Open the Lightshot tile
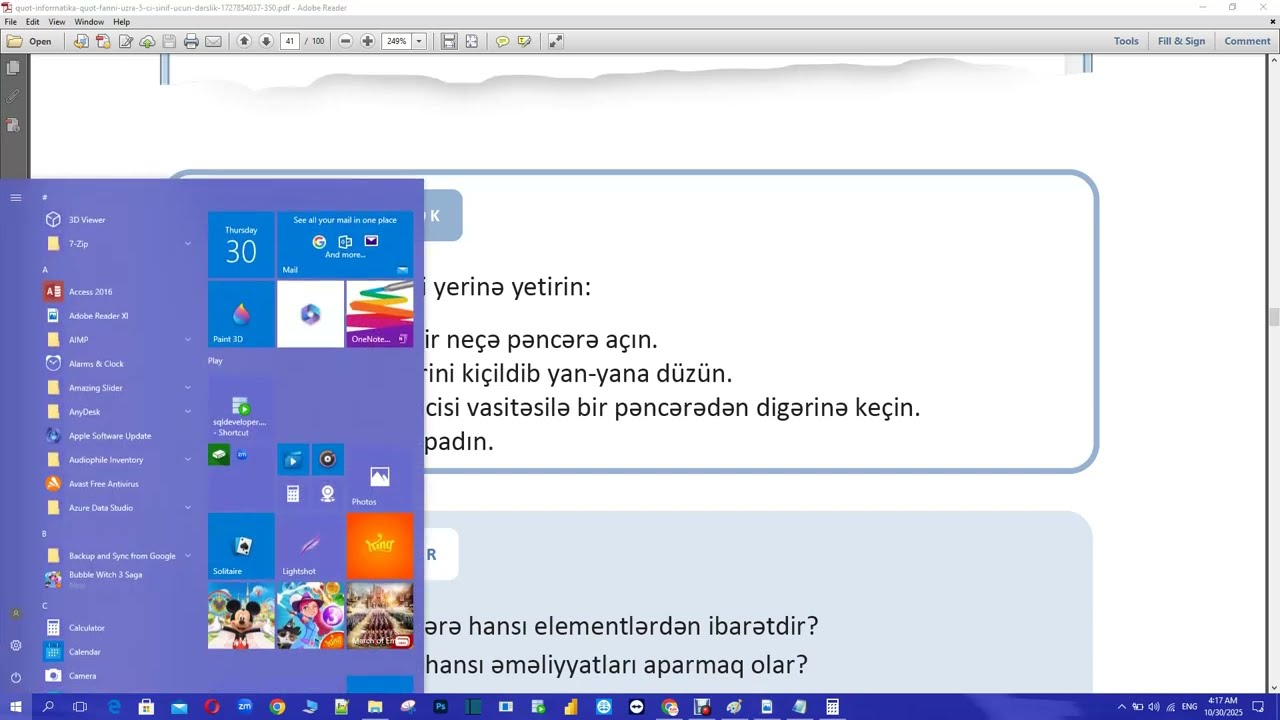 tap(310, 546)
